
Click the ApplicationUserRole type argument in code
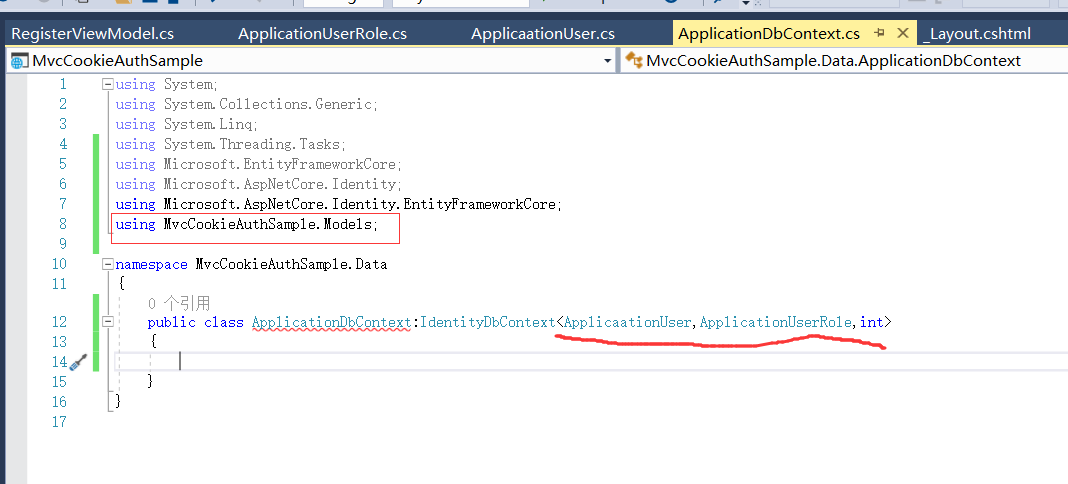click(776, 322)
